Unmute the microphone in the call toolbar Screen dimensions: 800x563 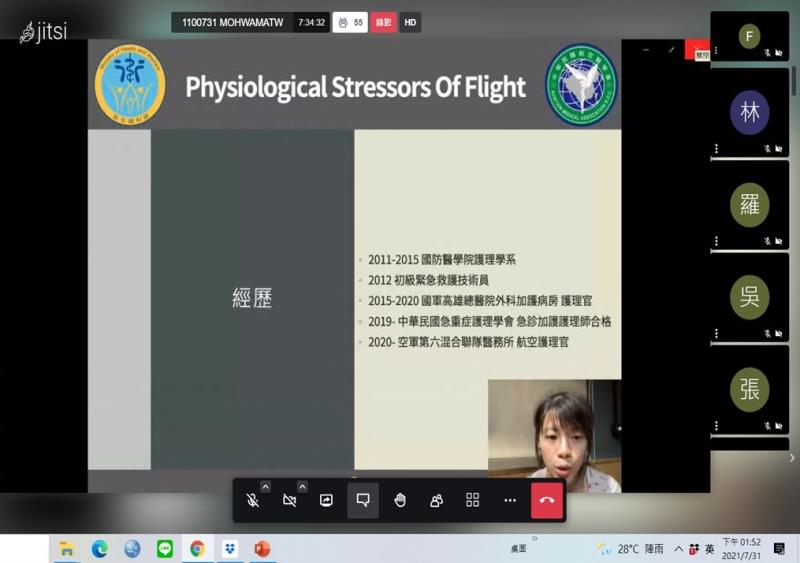[253, 500]
